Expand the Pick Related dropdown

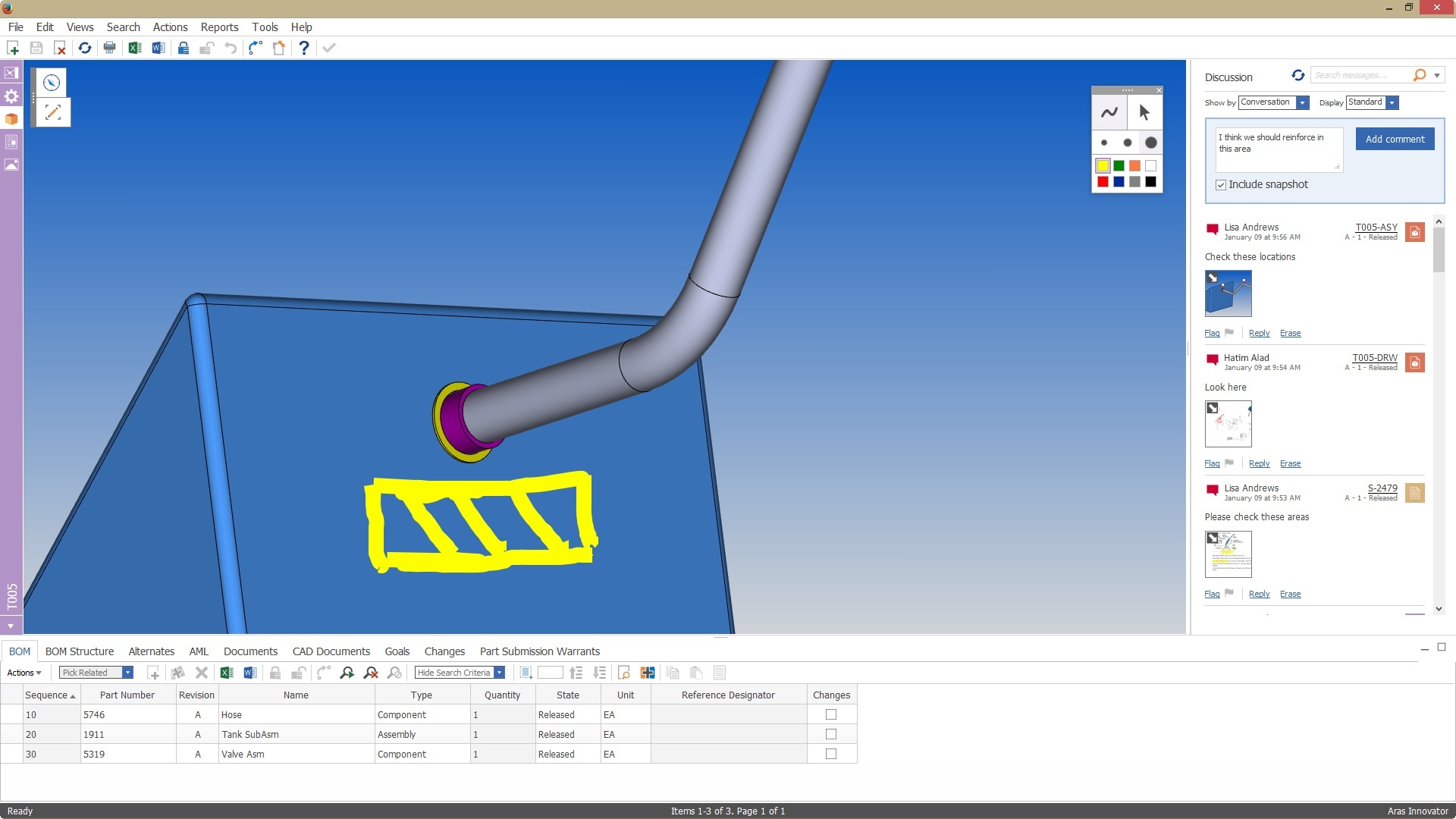click(127, 673)
